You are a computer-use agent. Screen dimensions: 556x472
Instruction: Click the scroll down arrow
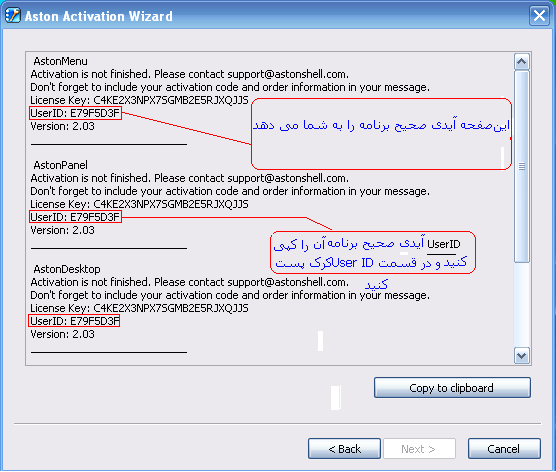tap(521, 355)
